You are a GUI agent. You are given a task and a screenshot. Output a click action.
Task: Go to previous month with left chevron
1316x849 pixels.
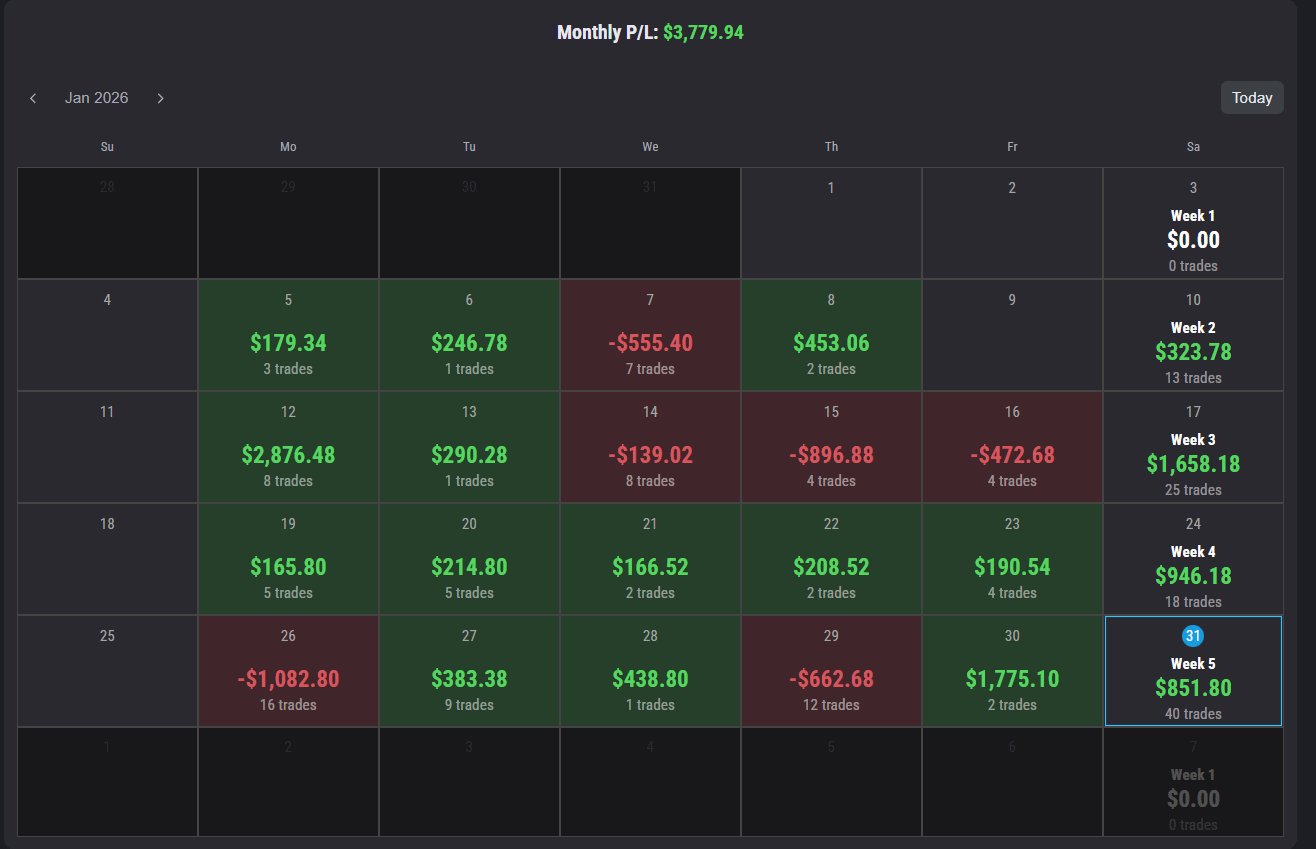coord(33,98)
